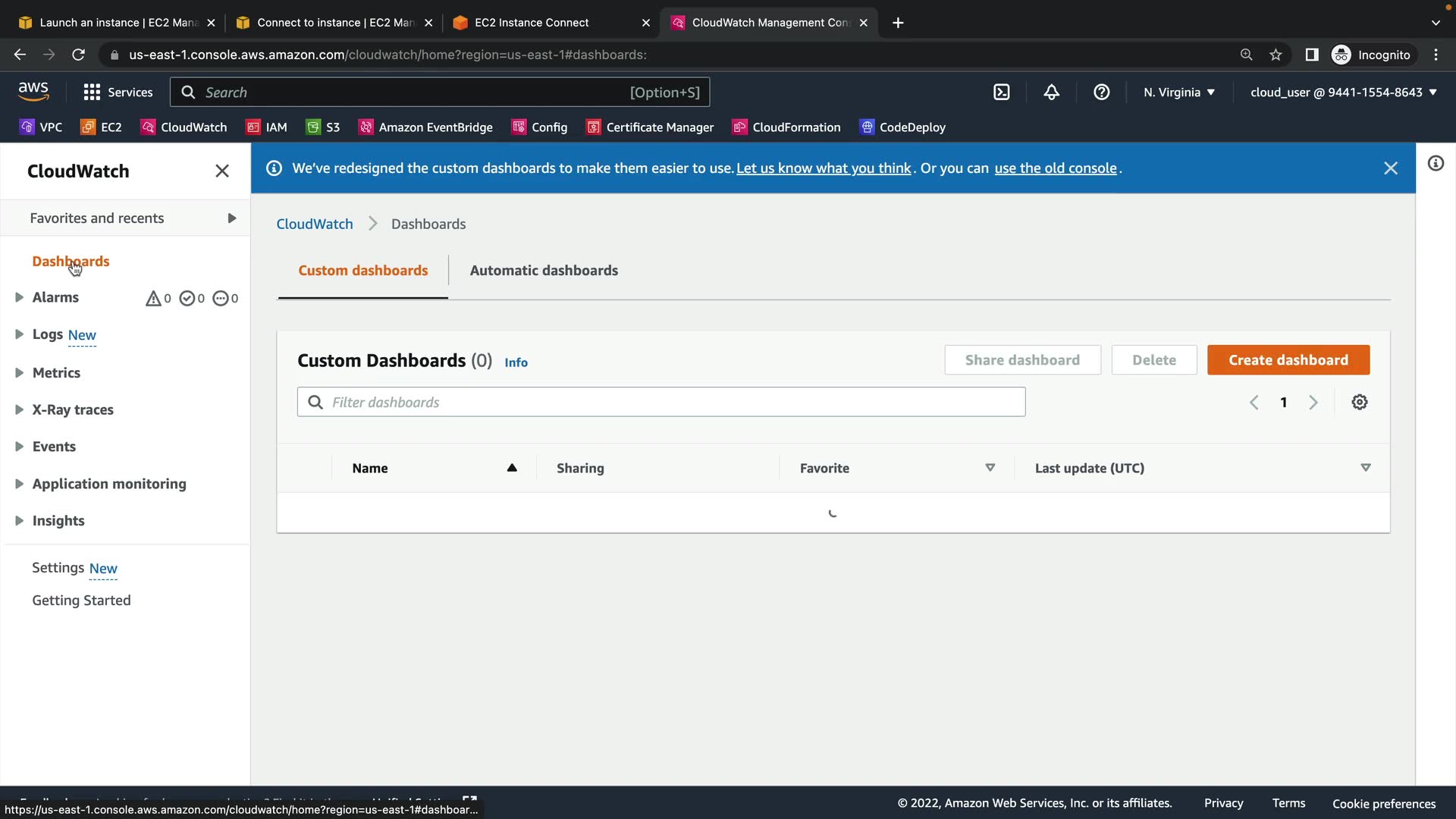This screenshot has height=819, width=1456.
Task: Bookmark this page with star icon
Action: (1276, 55)
